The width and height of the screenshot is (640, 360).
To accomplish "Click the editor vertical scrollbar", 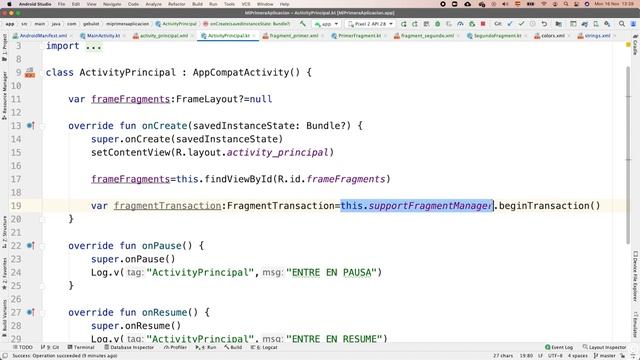I will [629, 155].
